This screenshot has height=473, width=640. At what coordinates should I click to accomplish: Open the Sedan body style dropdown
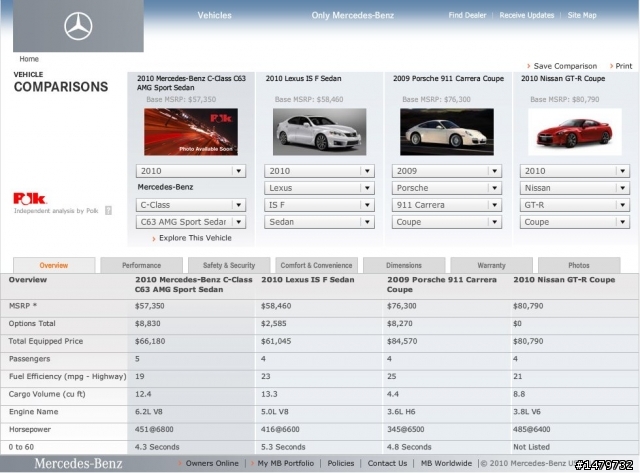click(319, 222)
